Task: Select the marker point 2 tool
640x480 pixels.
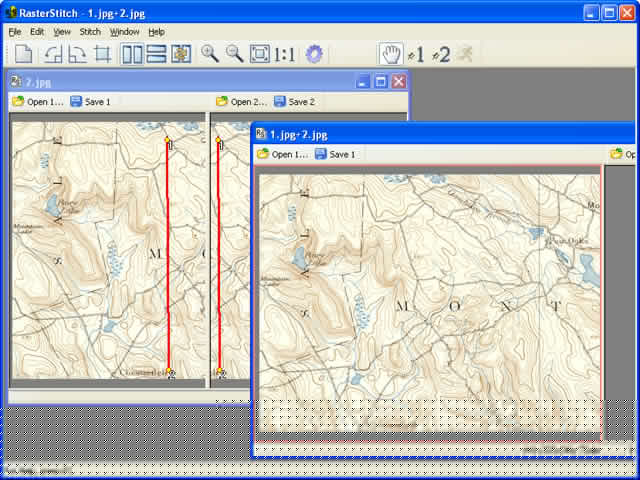Action: [441, 54]
